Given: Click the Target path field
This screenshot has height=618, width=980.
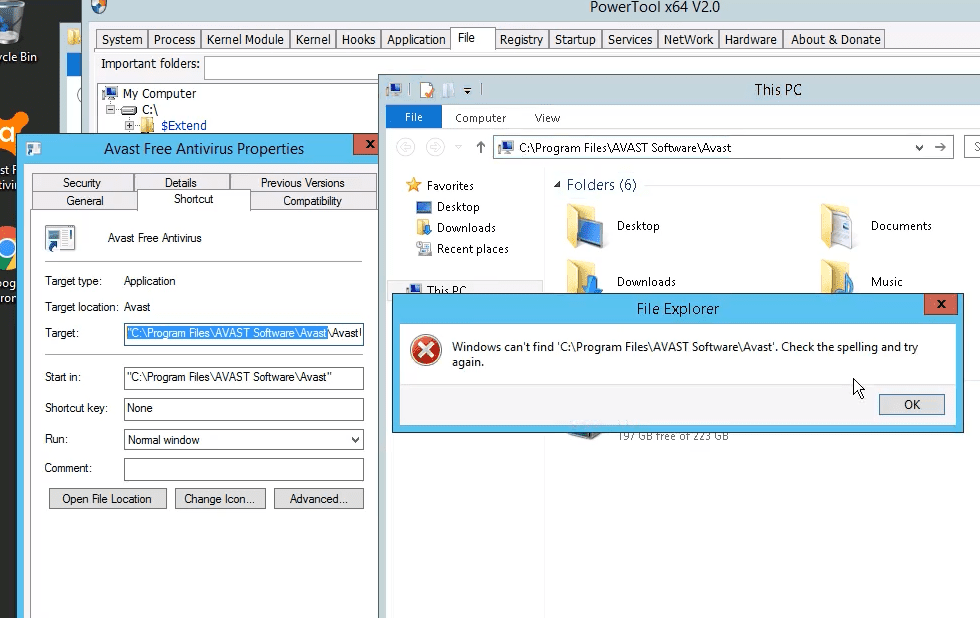Looking at the screenshot, I should click(244, 334).
